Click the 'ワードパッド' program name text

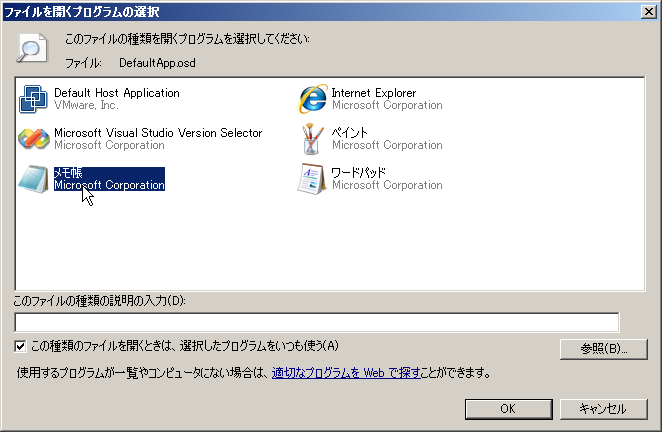click(358, 173)
